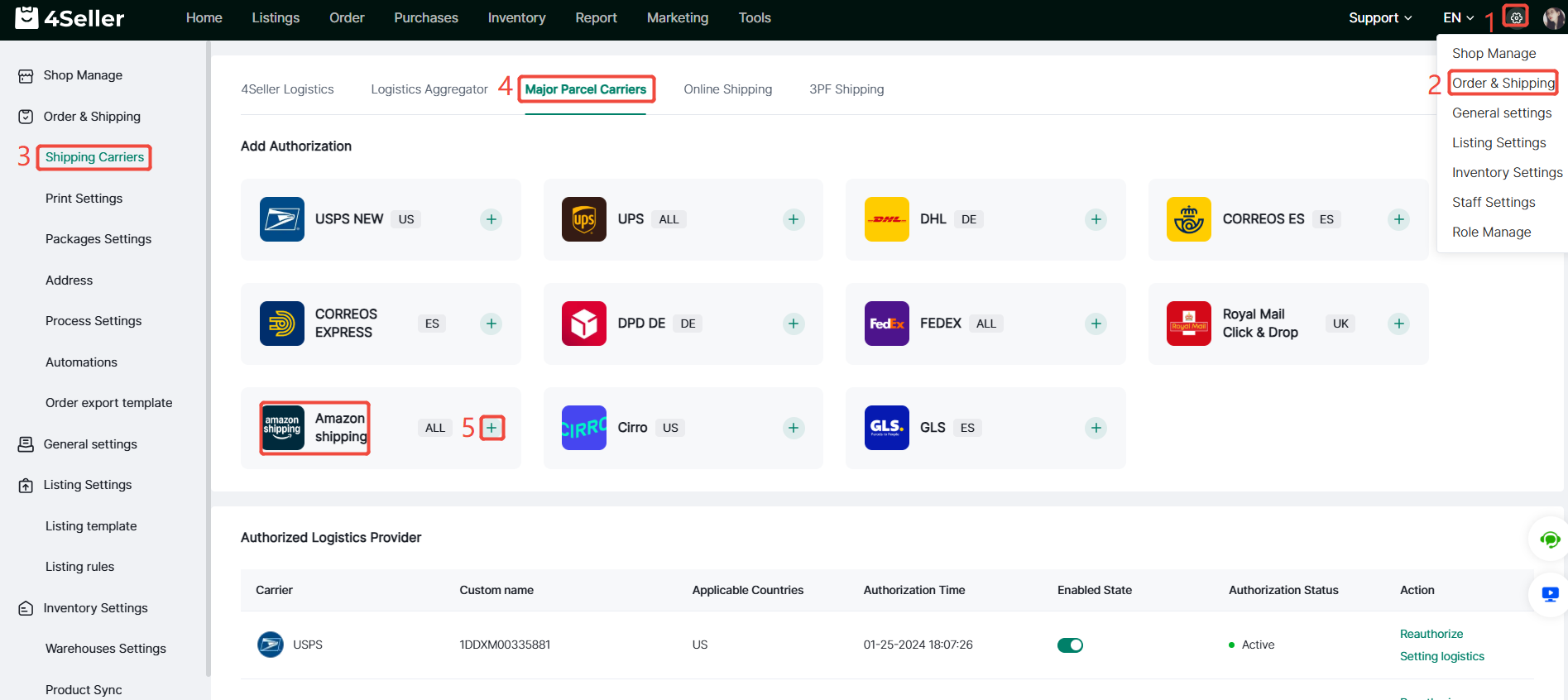Image resolution: width=1568 pixels, height=700 pixels.
Task: Click Setting logistics link for USPS
Action: (1442, 656)
